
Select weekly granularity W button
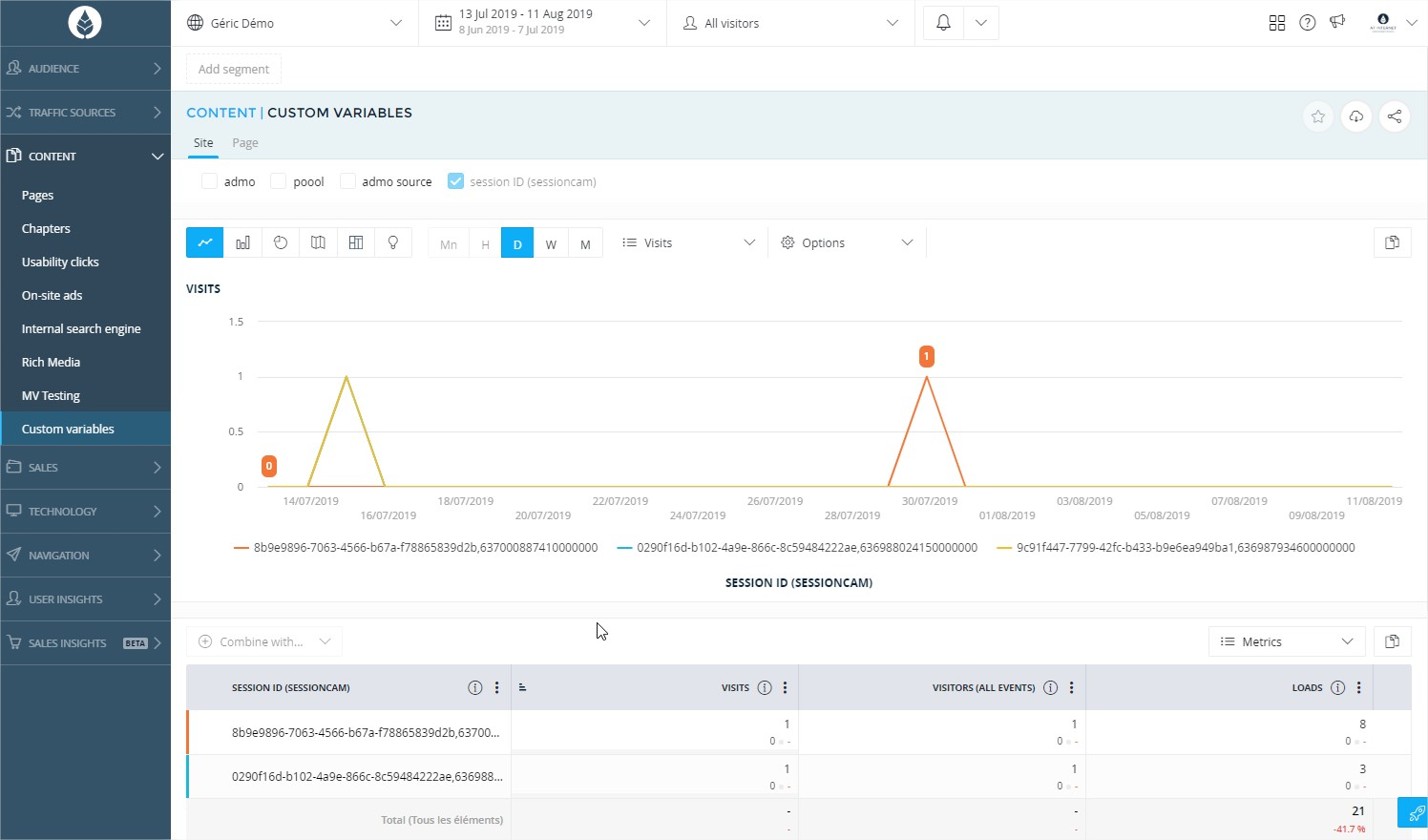click(x=551, y=244)
